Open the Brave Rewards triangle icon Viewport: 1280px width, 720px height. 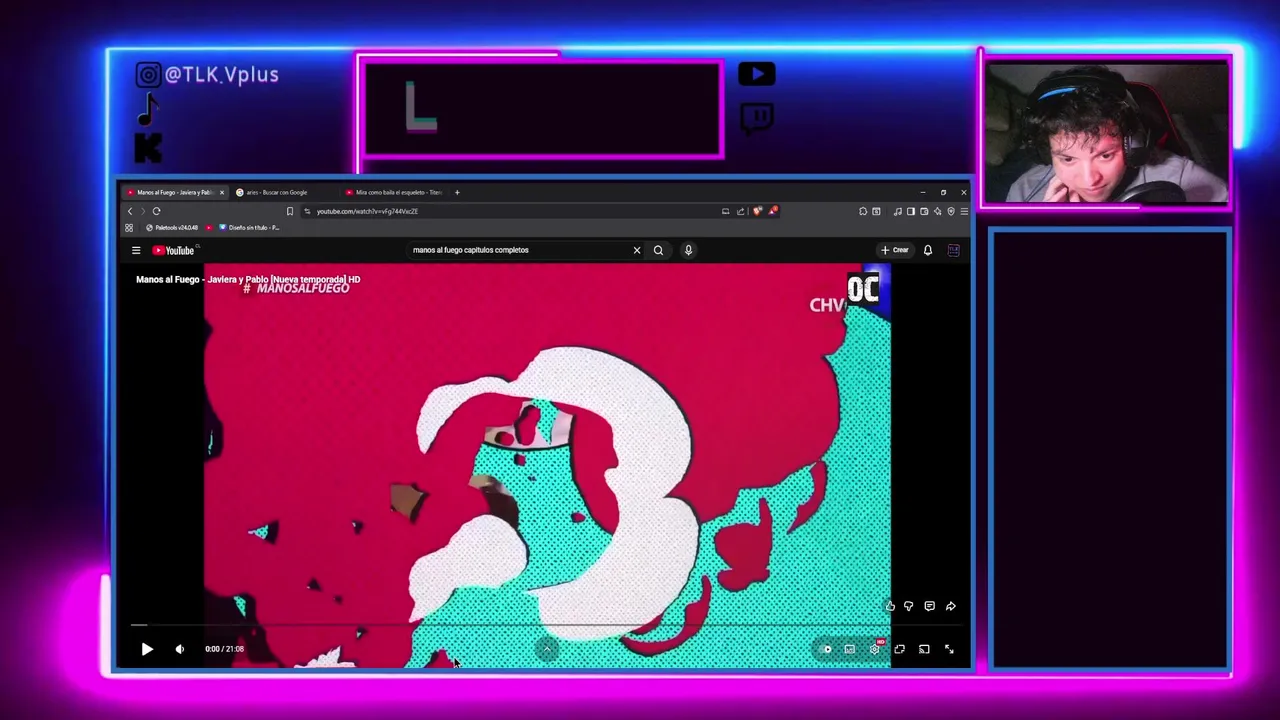tap(772, 211)
